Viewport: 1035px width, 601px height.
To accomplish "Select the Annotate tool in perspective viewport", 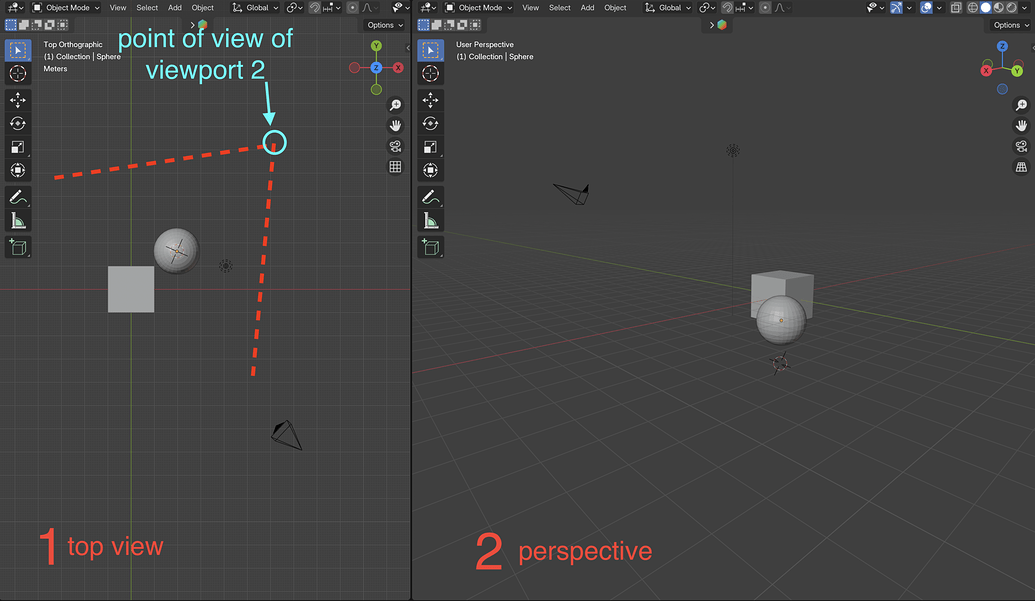I will (x=430, y=197).
